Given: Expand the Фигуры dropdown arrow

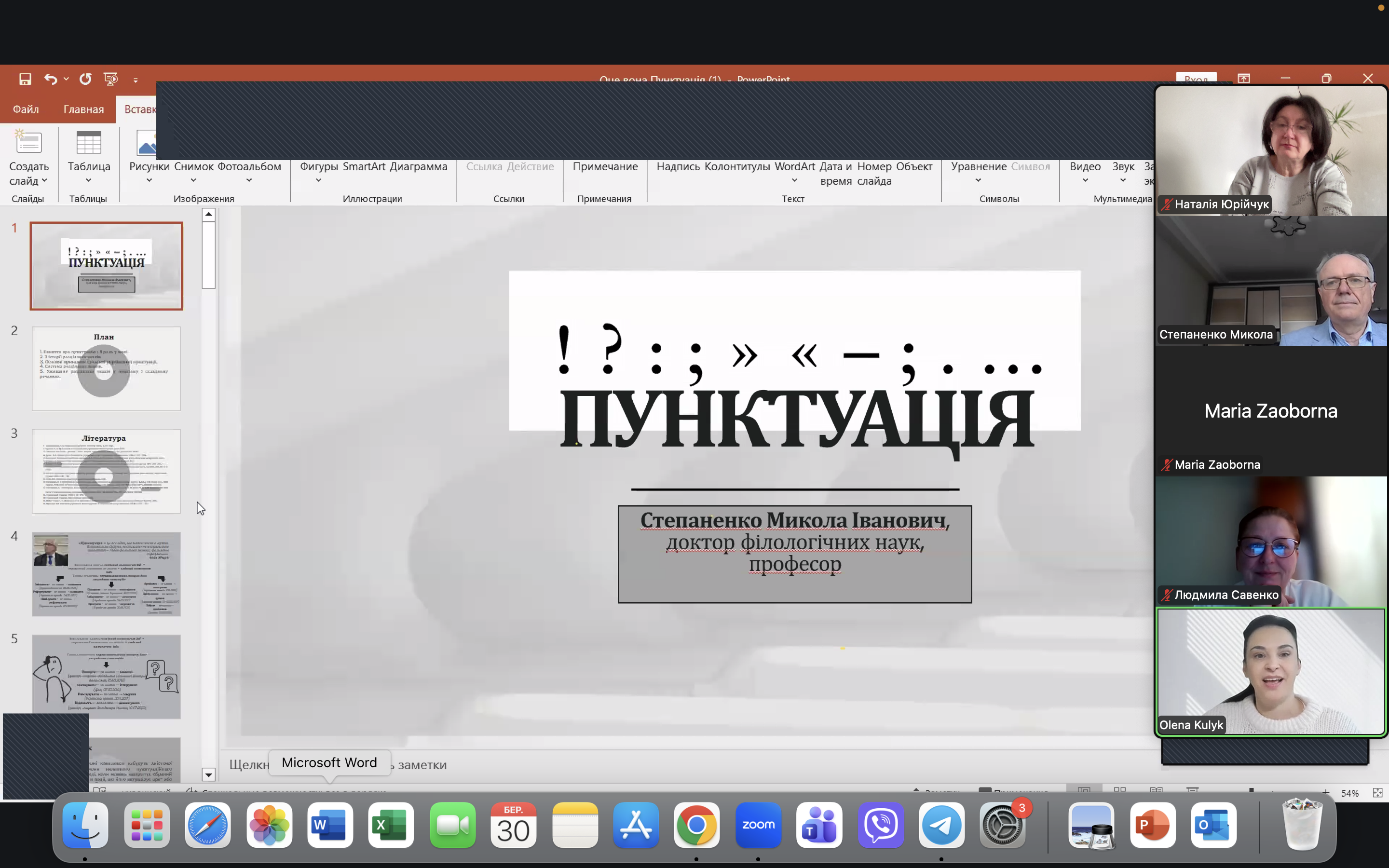Looking at the screenshot, I should (x=318, y=180).
